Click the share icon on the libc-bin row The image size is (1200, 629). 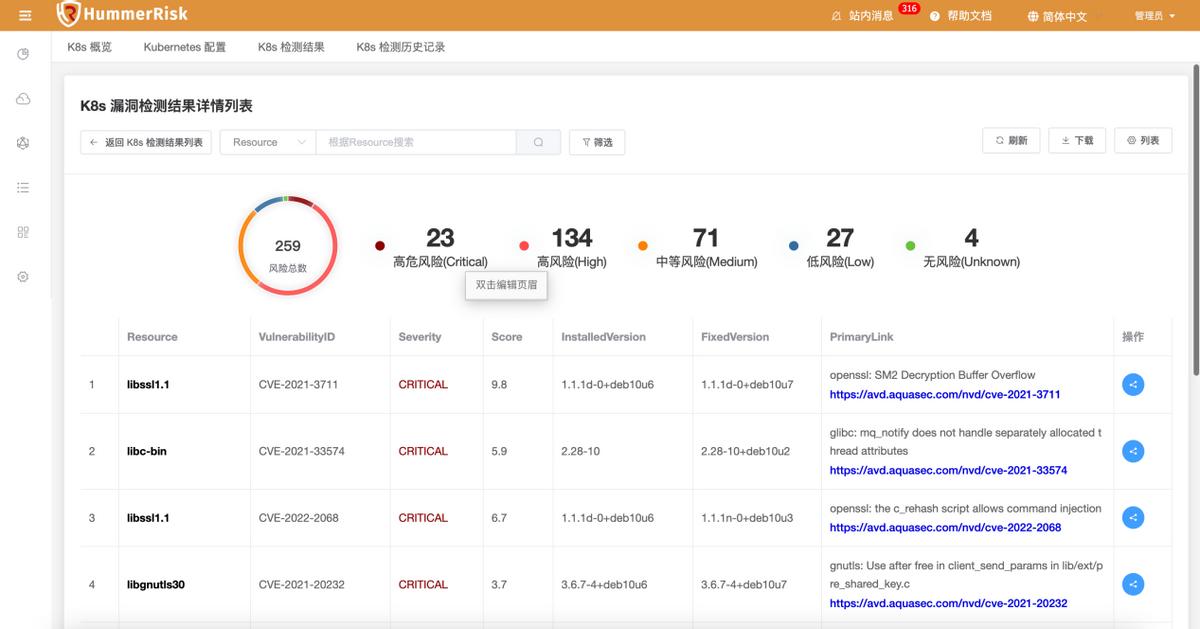1132,451
